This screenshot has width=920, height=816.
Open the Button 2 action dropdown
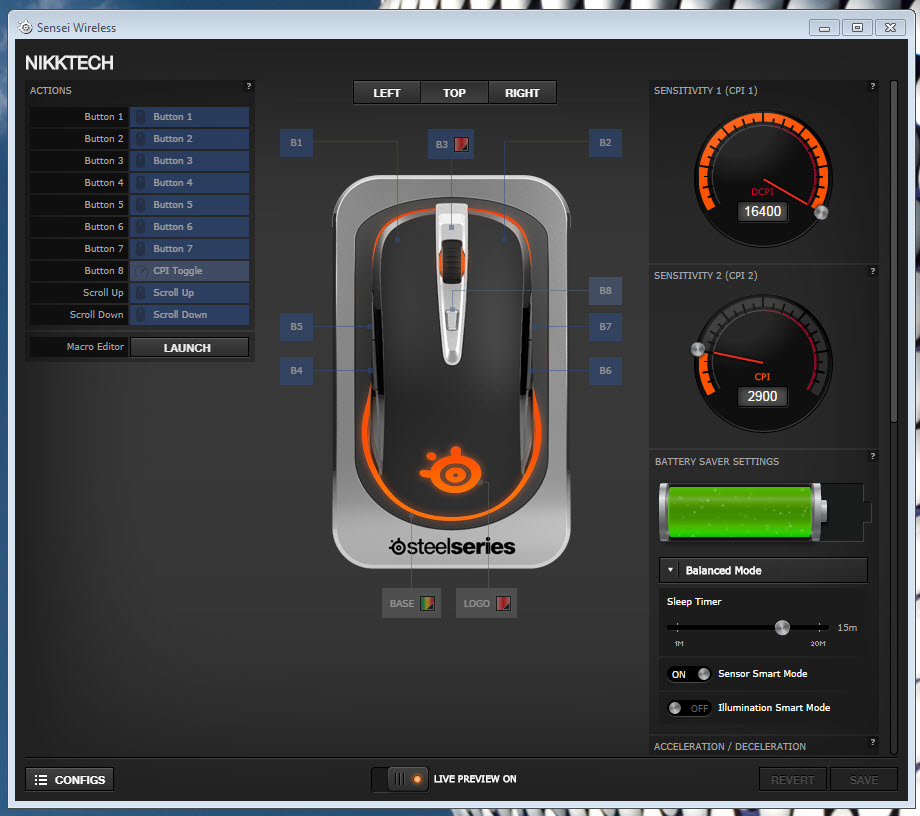(190, 138)
